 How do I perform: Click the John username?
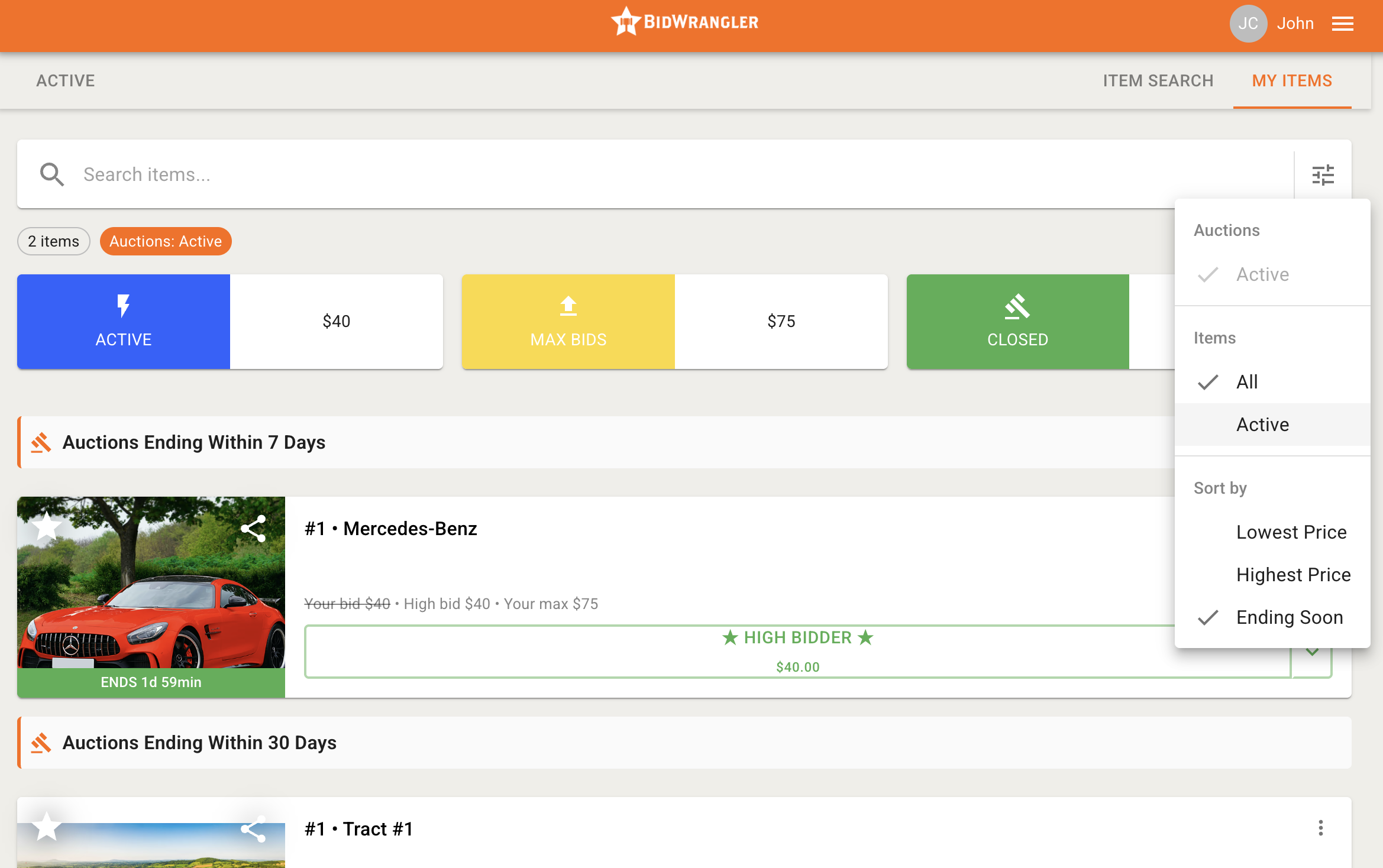pos(1295,24)
